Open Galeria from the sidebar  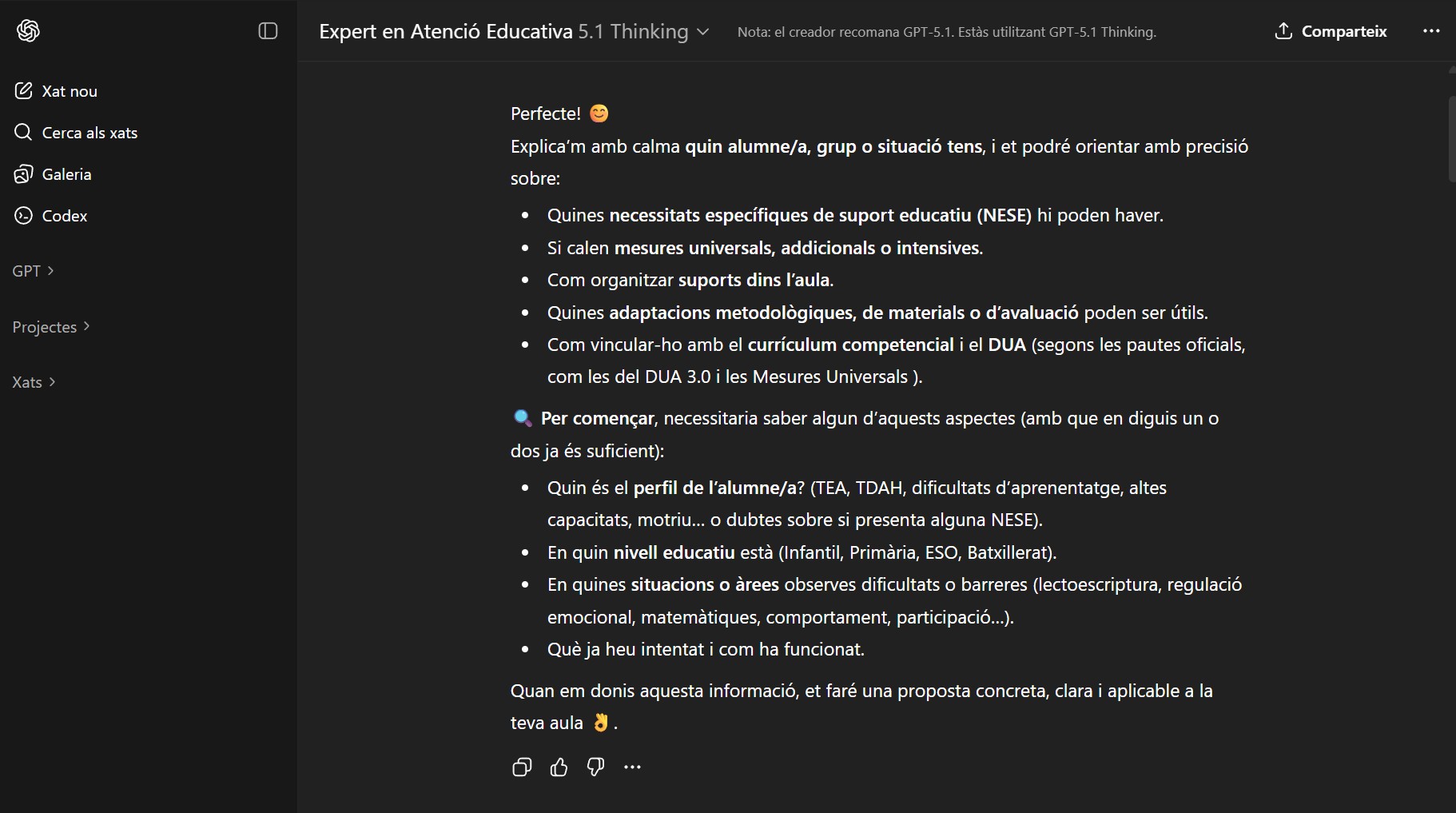[x=66, y=174]
